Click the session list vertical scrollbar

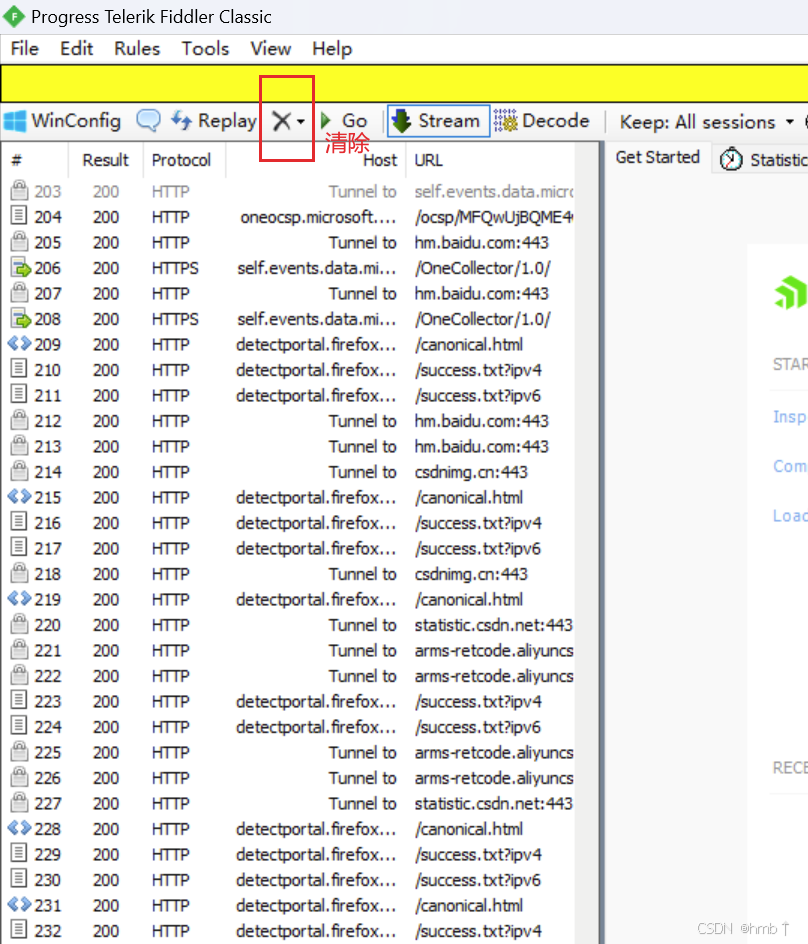(x=586, y=542)
